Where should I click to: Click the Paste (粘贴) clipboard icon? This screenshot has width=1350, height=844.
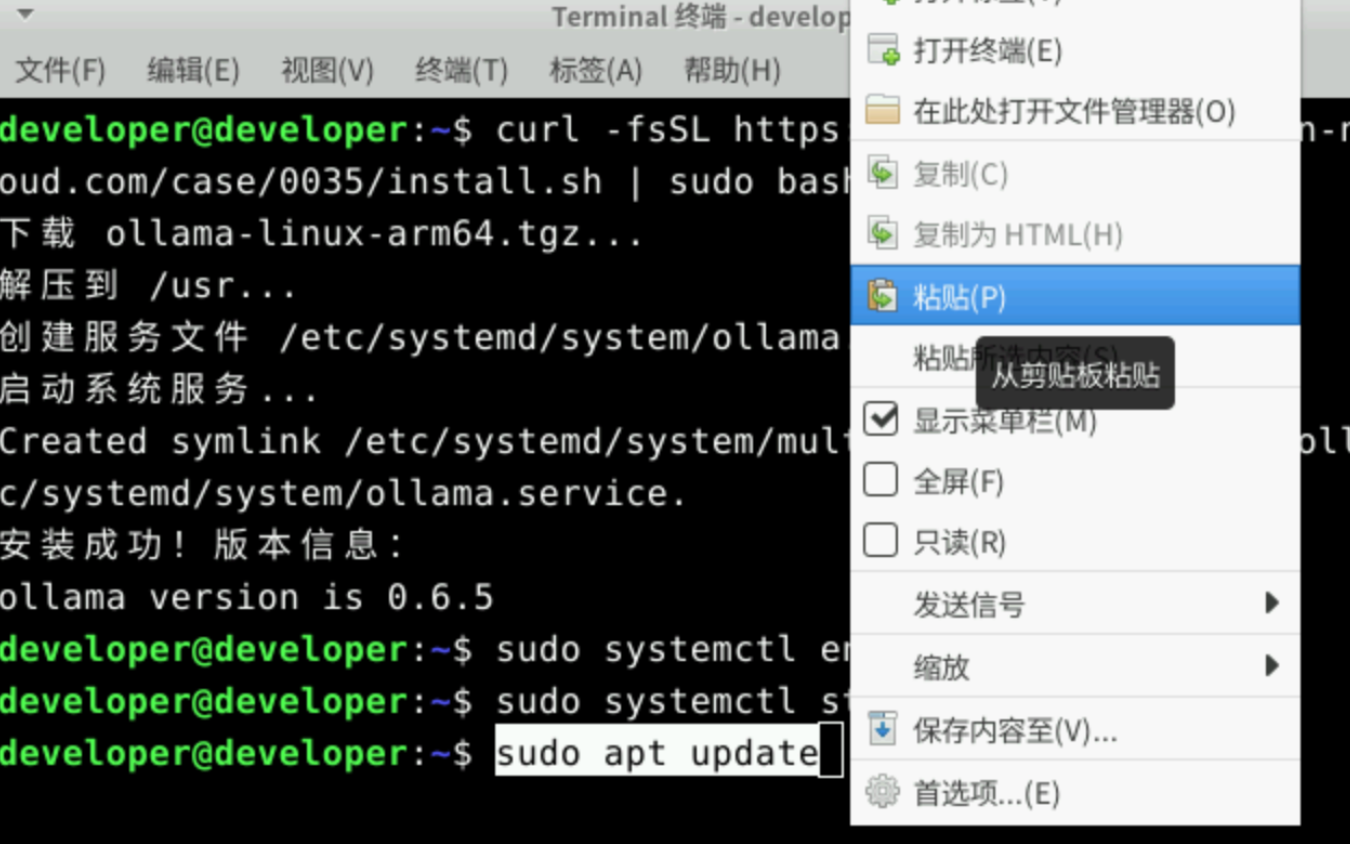pos(882,296)
